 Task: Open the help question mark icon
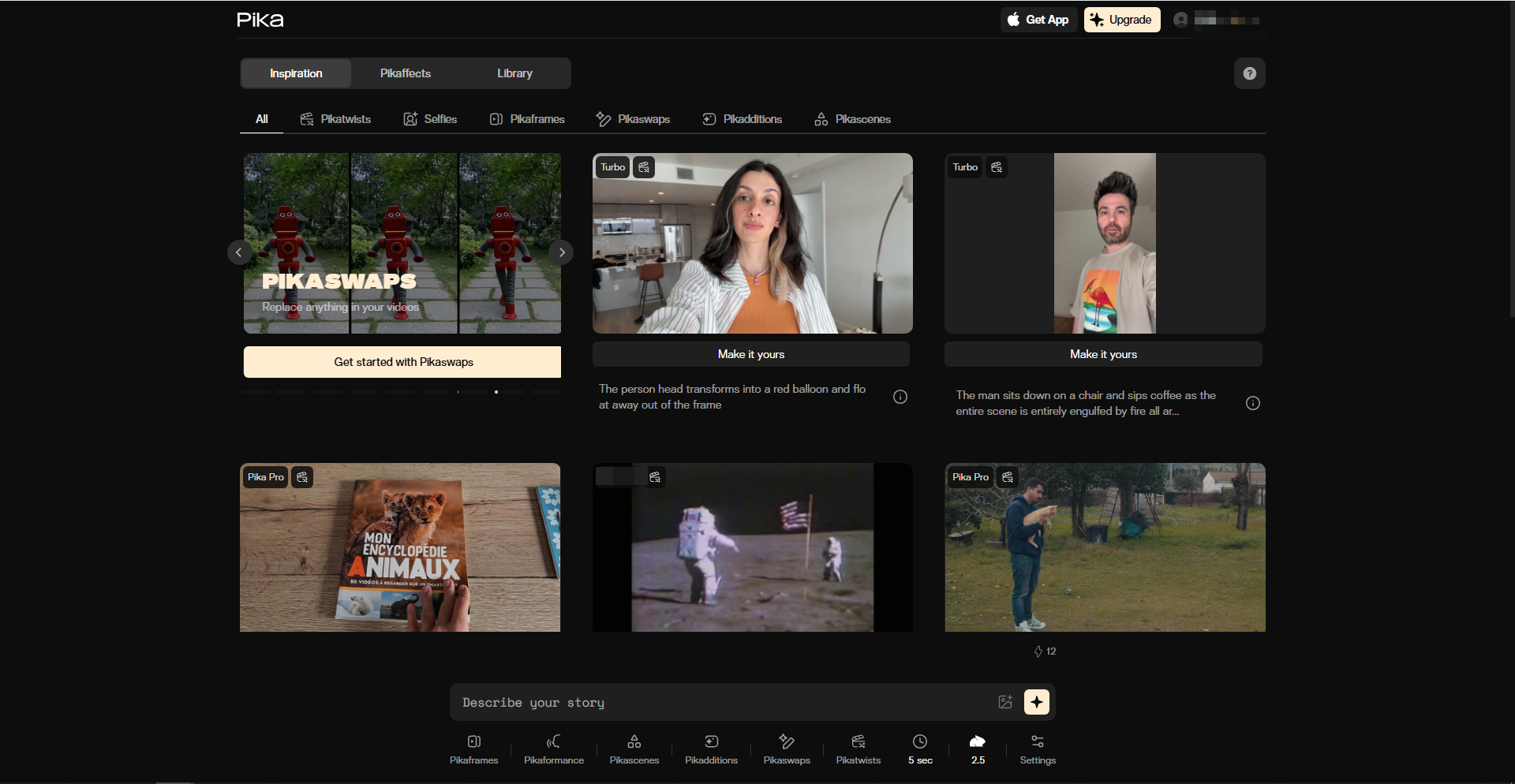[1249, 73]
